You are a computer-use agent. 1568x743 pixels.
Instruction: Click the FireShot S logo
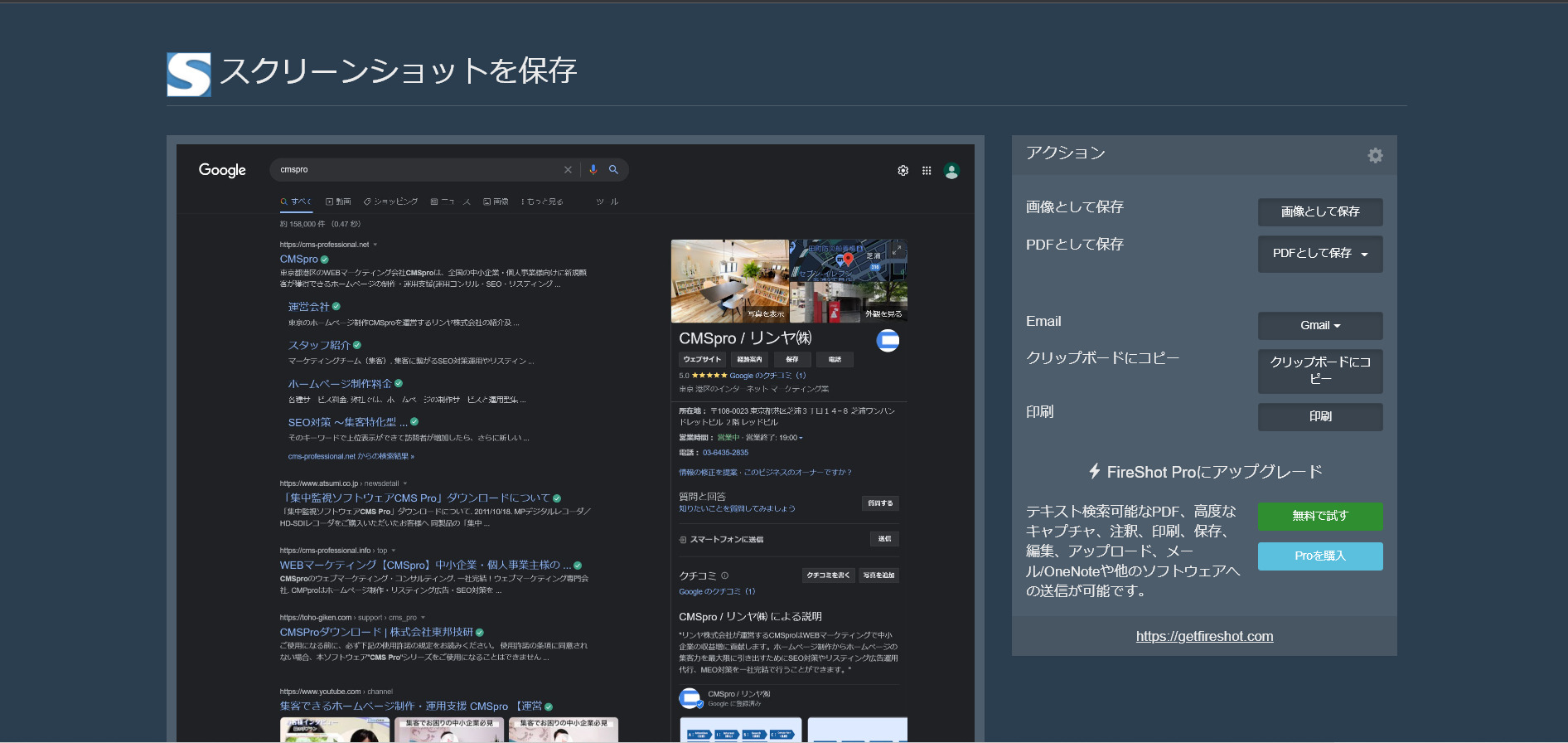(x=189, y=75)
